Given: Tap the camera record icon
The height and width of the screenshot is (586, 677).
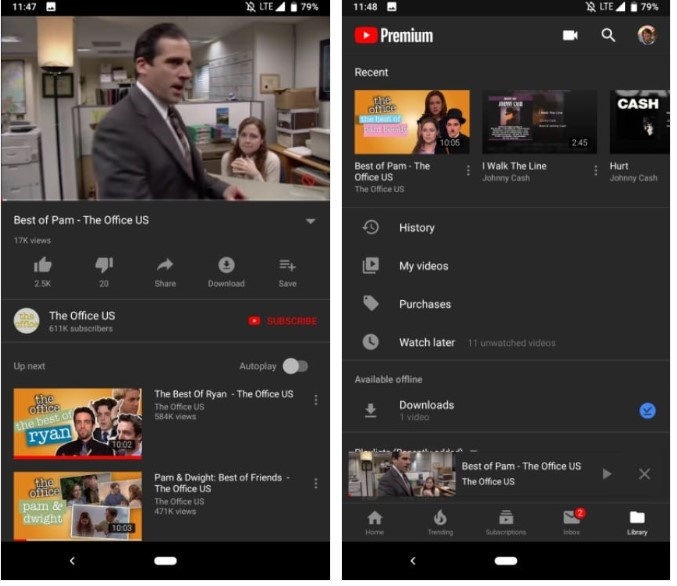Looking at the screenshot, I should tap(570, 35).
